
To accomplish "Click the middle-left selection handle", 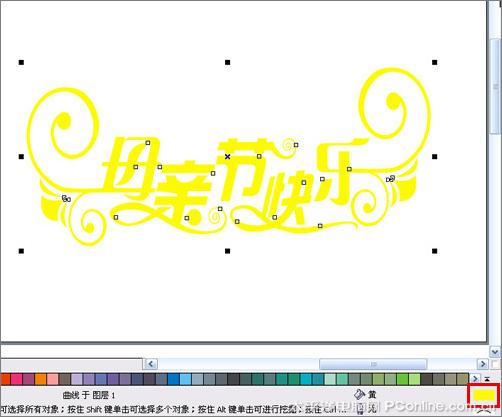I will tap(21, 156).
